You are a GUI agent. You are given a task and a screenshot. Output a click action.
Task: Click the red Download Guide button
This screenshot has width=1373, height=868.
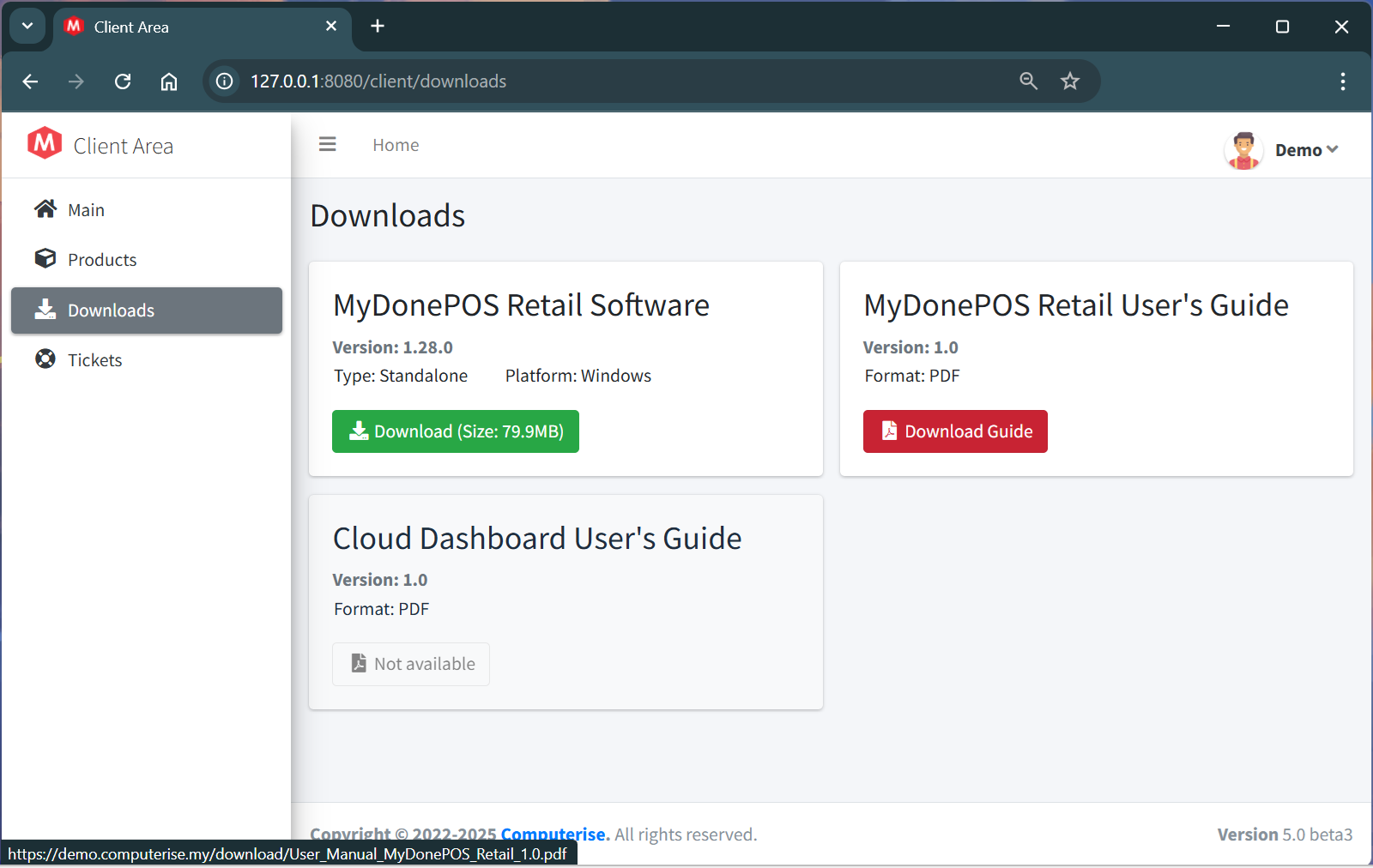(954, 431)
